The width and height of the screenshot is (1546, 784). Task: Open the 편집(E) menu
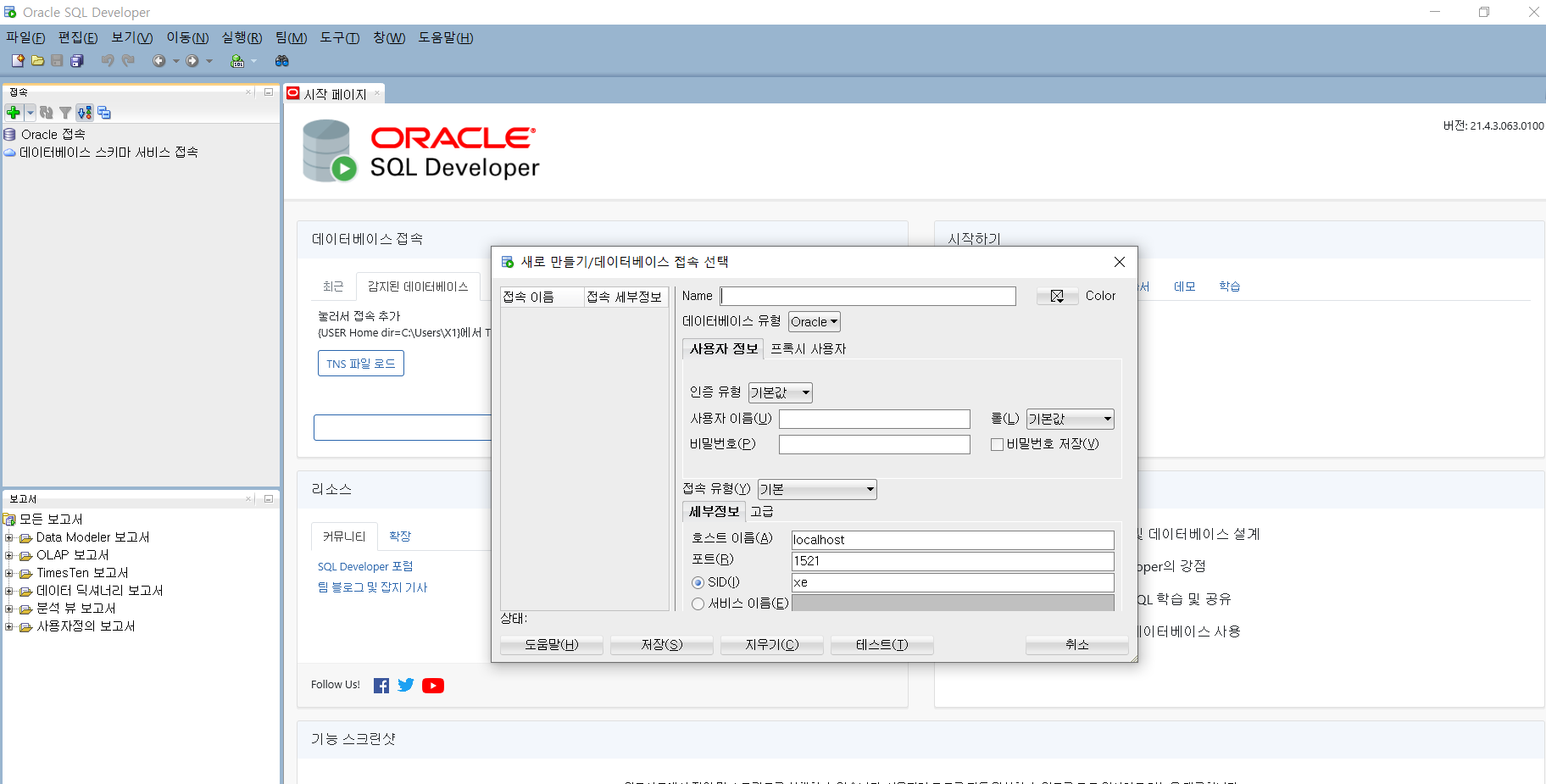pos(78,38)
